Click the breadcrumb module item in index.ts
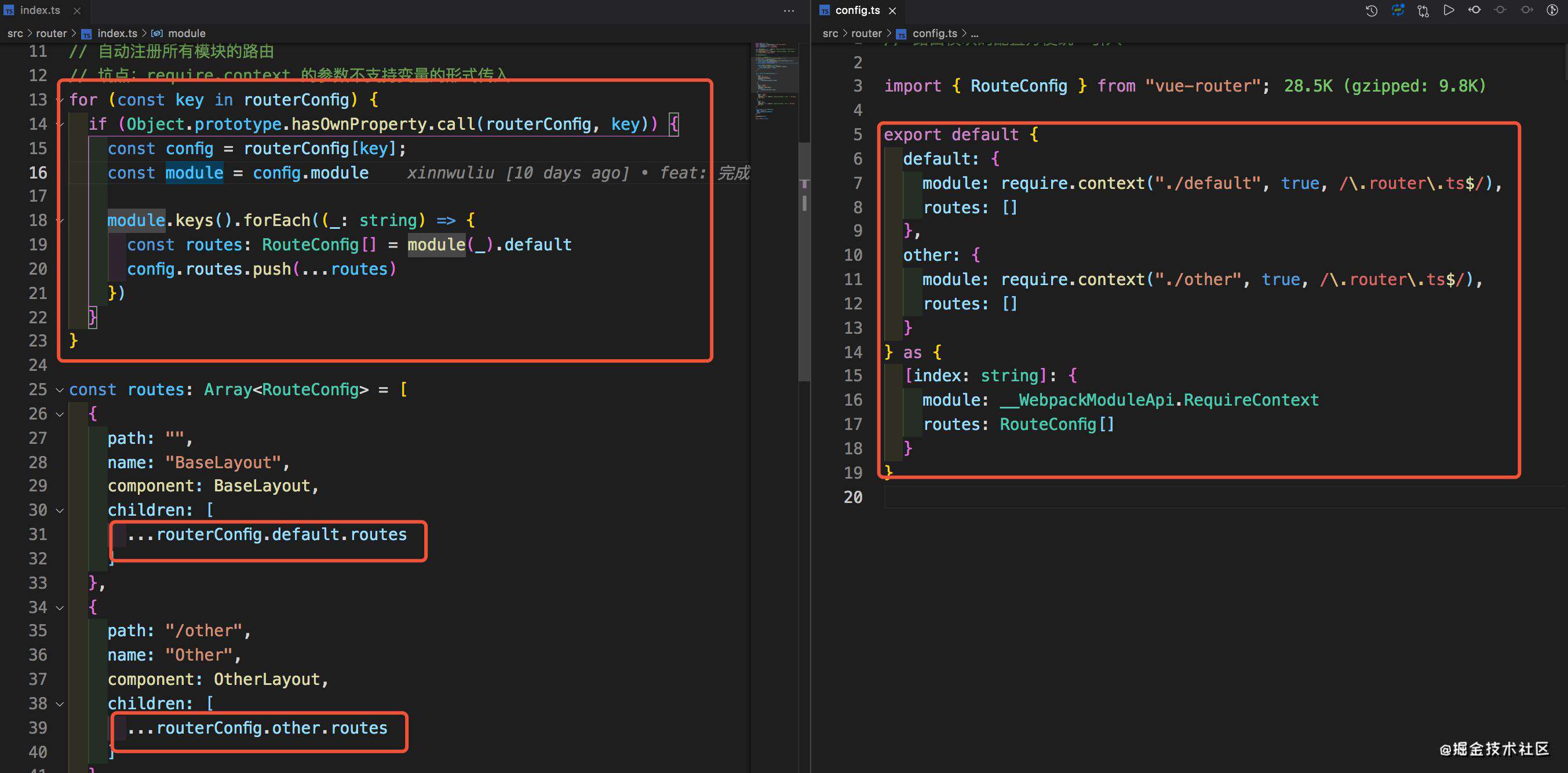Screen dimensions: 1568x773 click(185, 33)
